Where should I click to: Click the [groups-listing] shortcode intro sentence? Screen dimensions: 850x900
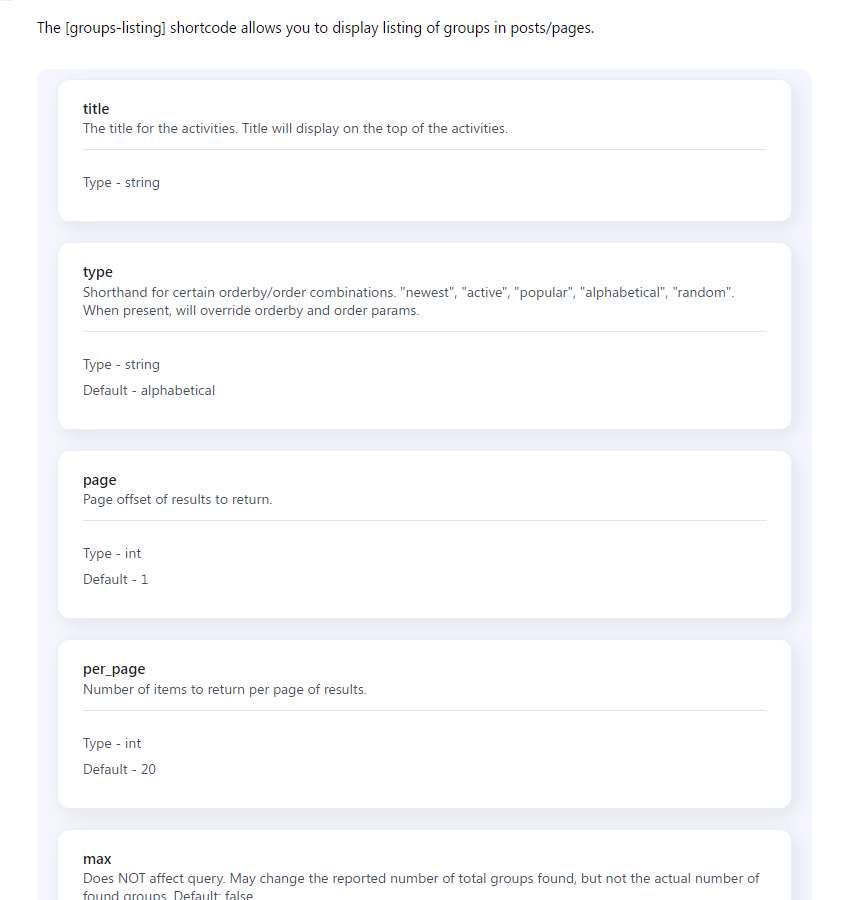tap(315, 28)
